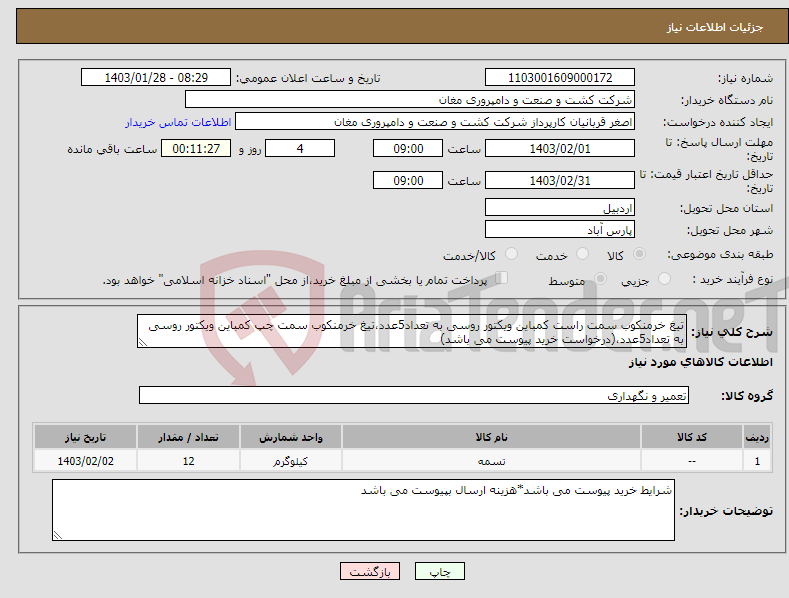Click the remaining days field showing 4
789x598 pixels.
300,148
